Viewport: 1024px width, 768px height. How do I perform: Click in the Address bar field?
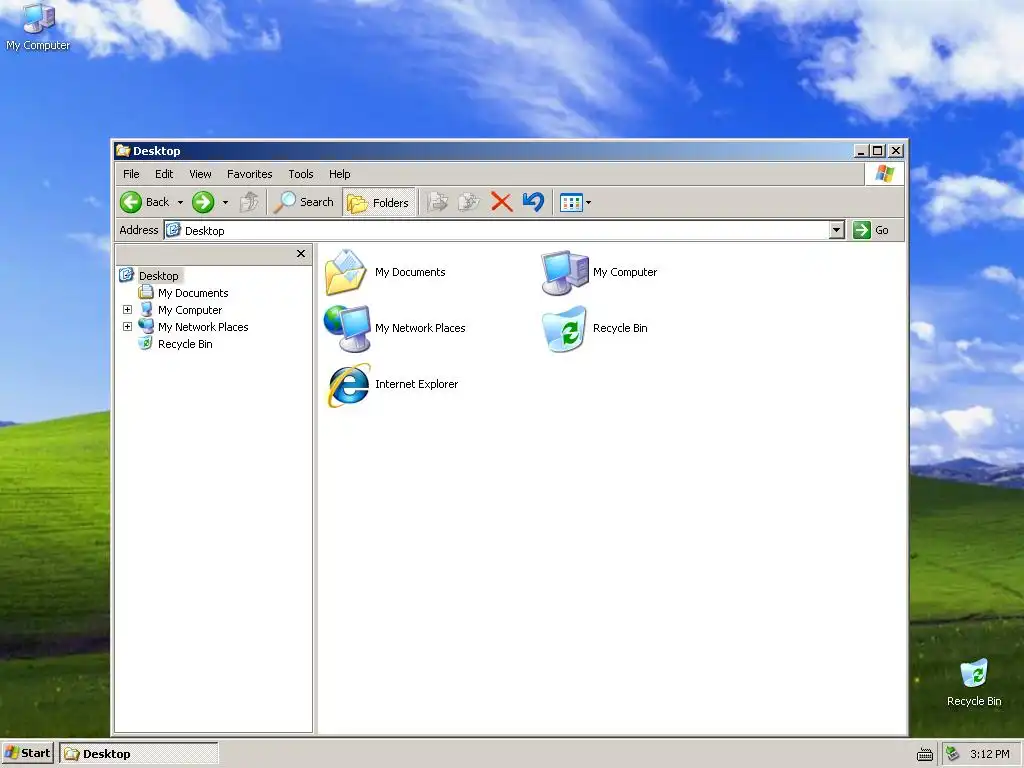[x=496, y=230]
